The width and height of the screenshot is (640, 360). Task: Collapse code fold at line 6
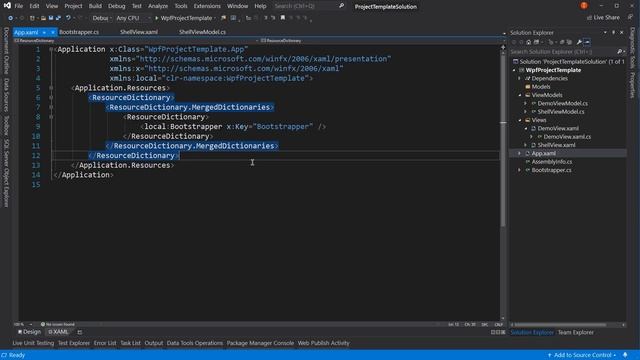pos(51,98)
